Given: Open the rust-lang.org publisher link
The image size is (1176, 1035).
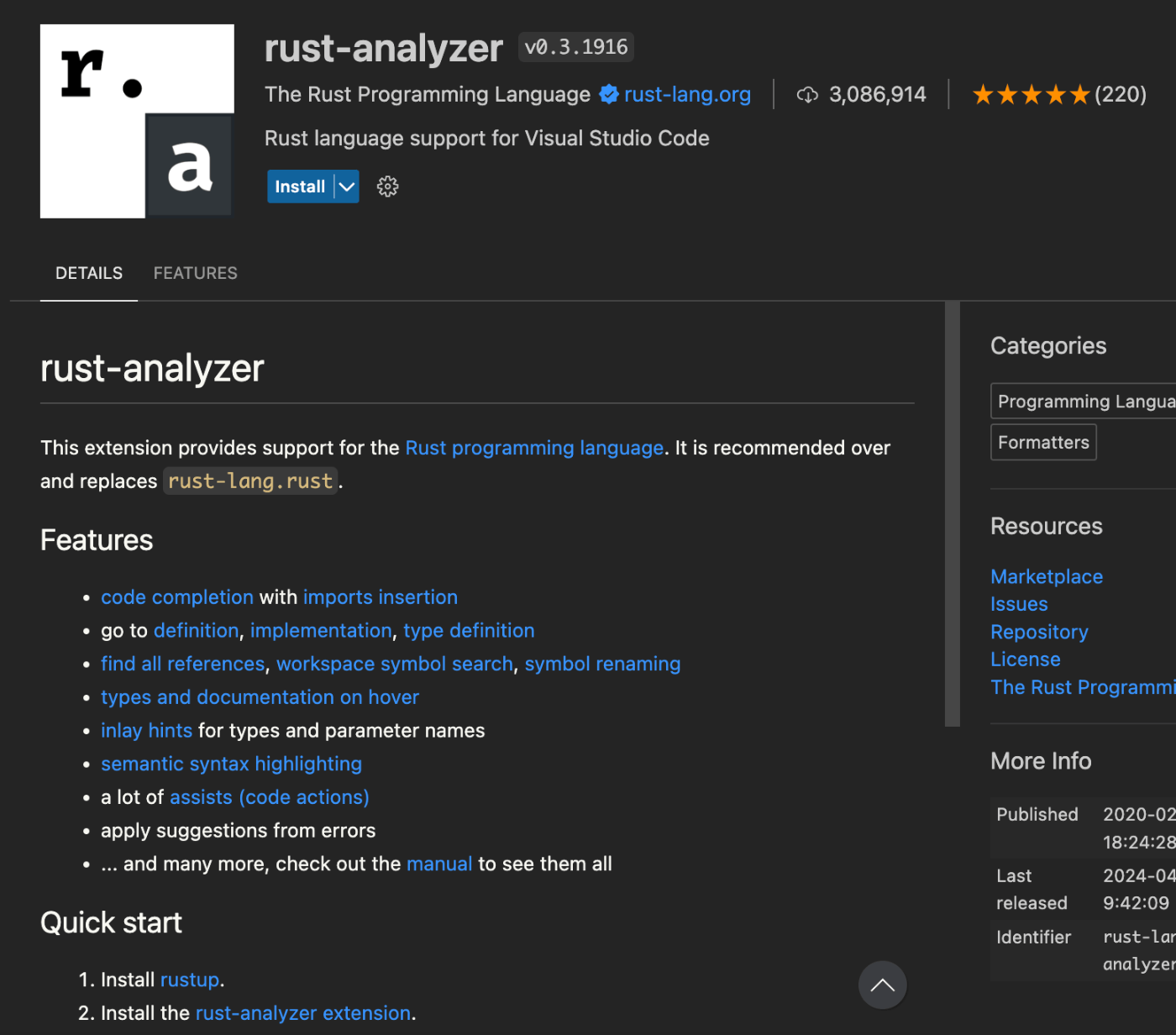Looking at the screenshot, I should 687,94.
